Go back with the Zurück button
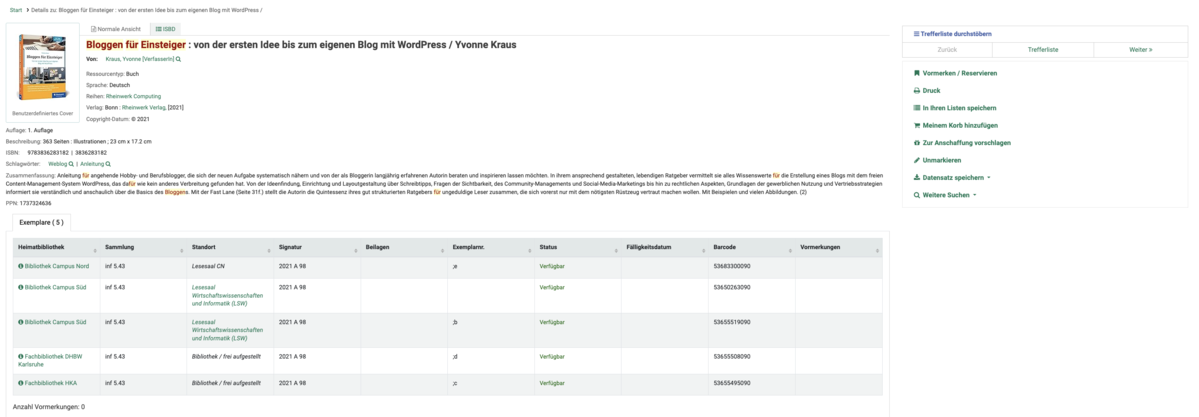 click(x=947, y=50)
